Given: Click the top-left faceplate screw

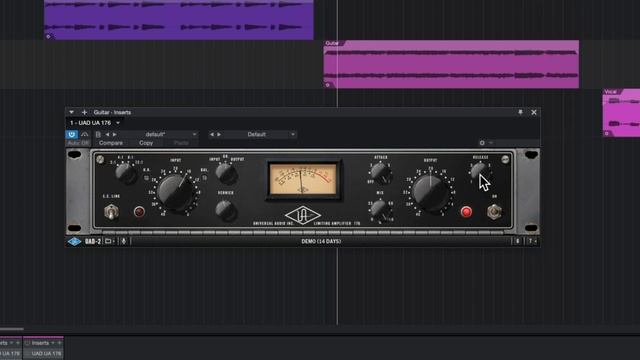Looking at the screenshot, I should click(100, 160).
